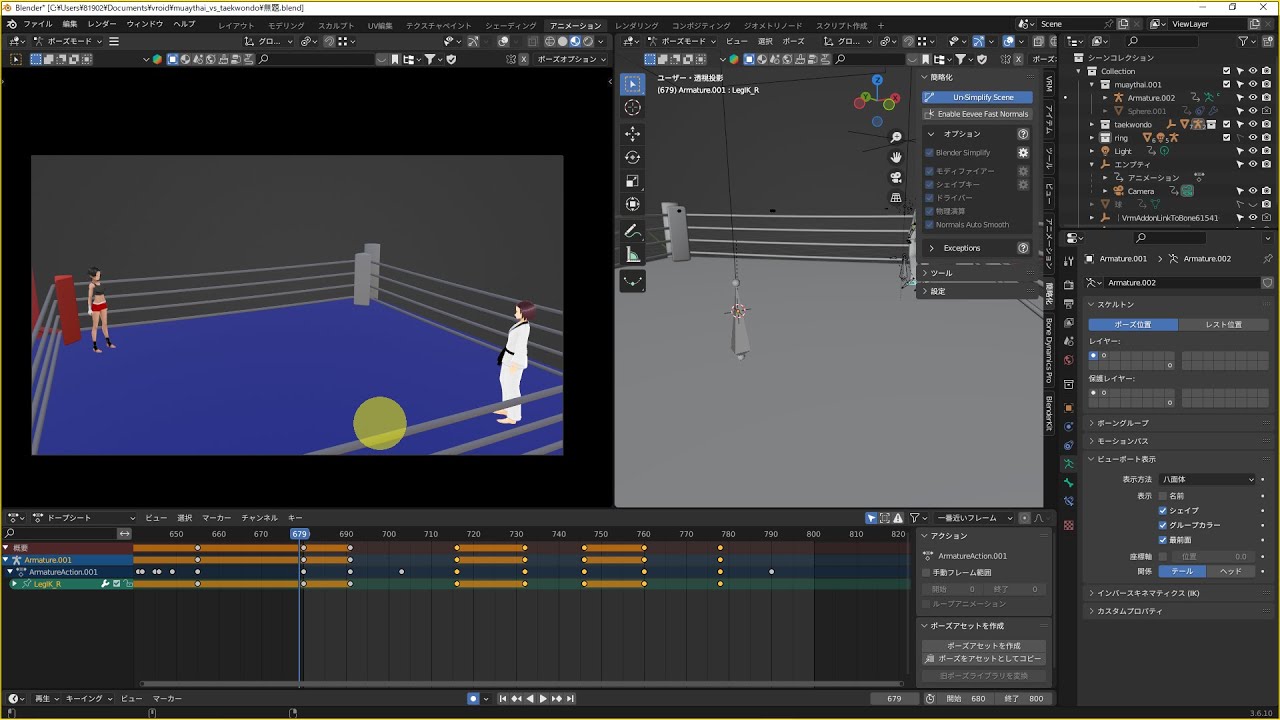Toggle 名前 checkbox in viewport display
1280x720 pixels.
pyautogui.click(x=1162, y=496)
